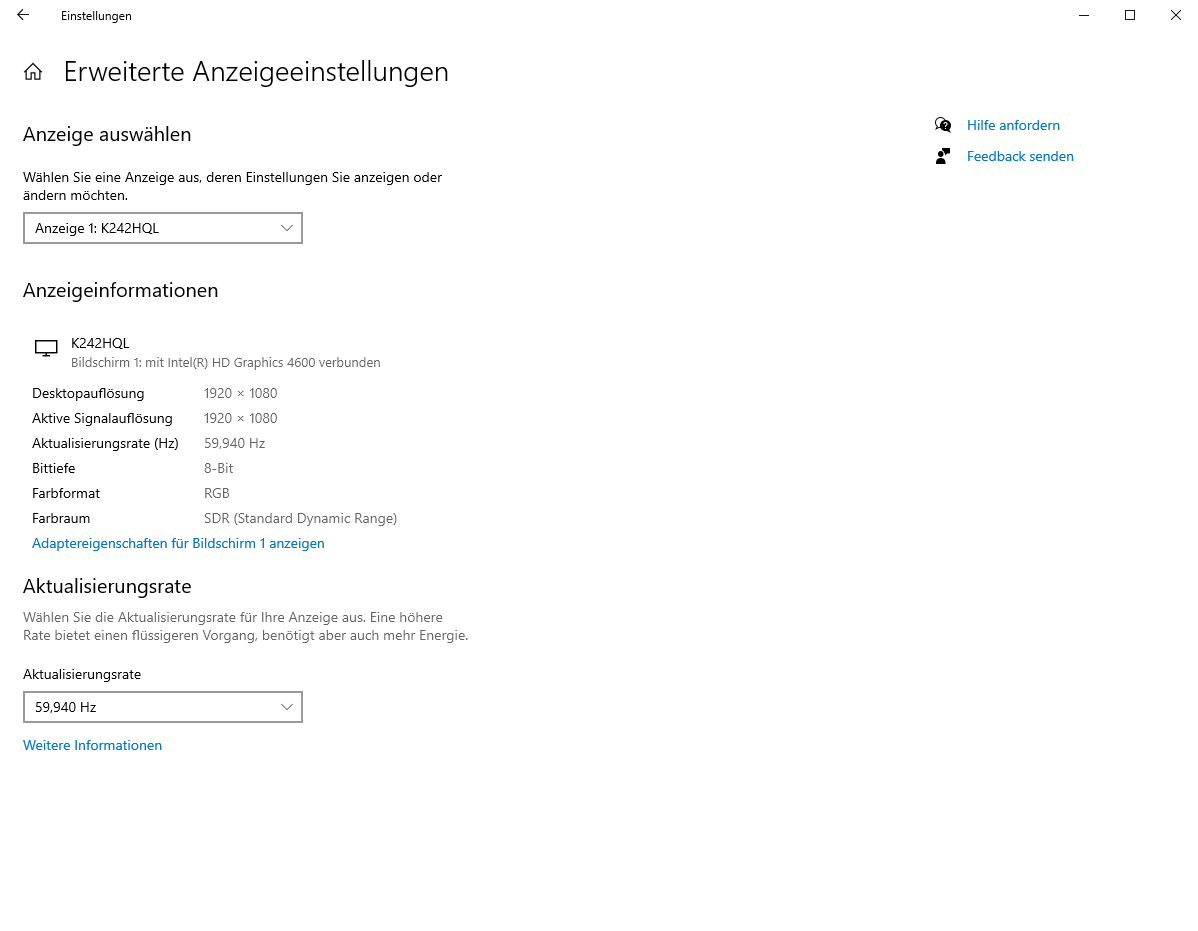Open the Anzeige 1: K242HQL dropdown

(x=163, y=228)
